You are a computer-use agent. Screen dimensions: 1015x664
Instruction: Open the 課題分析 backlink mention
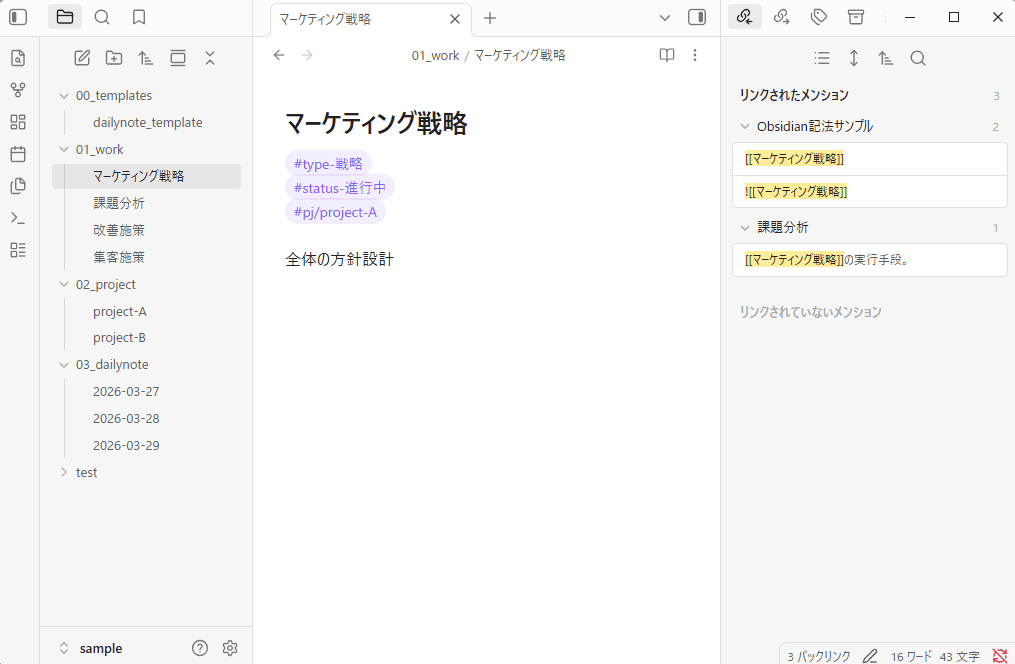point(869,260)
